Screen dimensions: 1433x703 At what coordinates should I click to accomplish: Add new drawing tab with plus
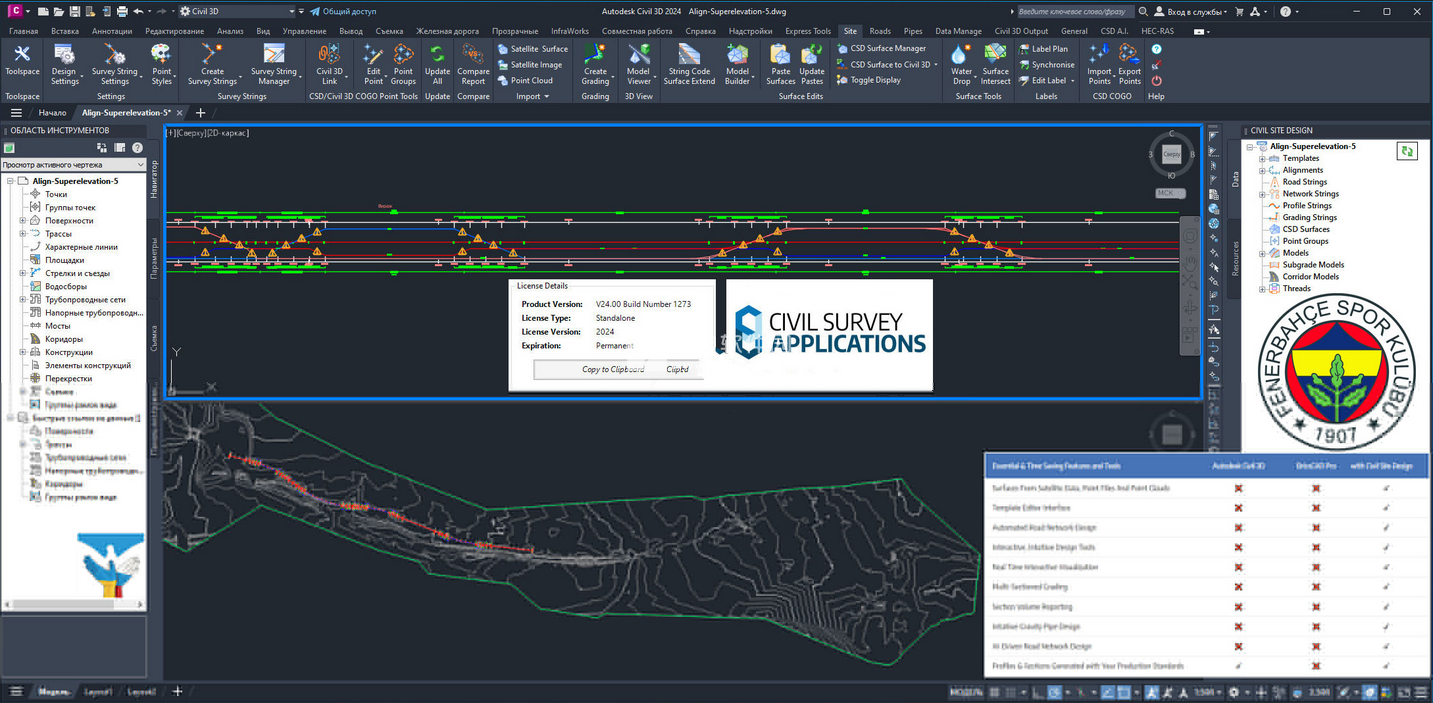click(x=200, y=113)
